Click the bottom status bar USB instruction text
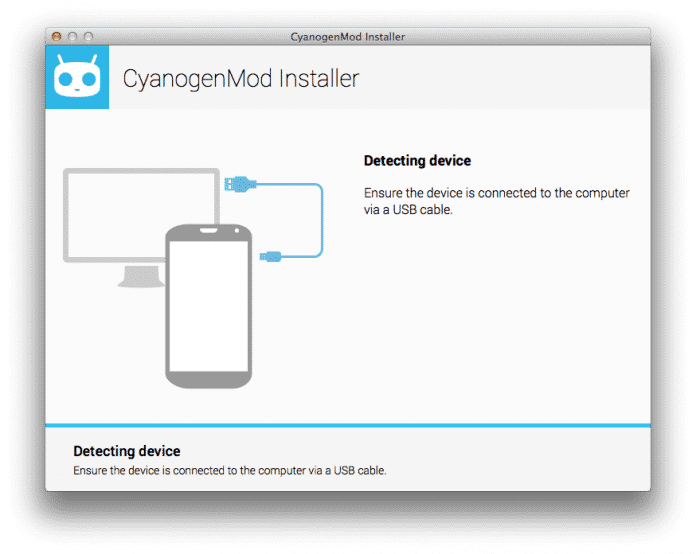This screenshot has width=696, height=554. (x=229, y=470)
